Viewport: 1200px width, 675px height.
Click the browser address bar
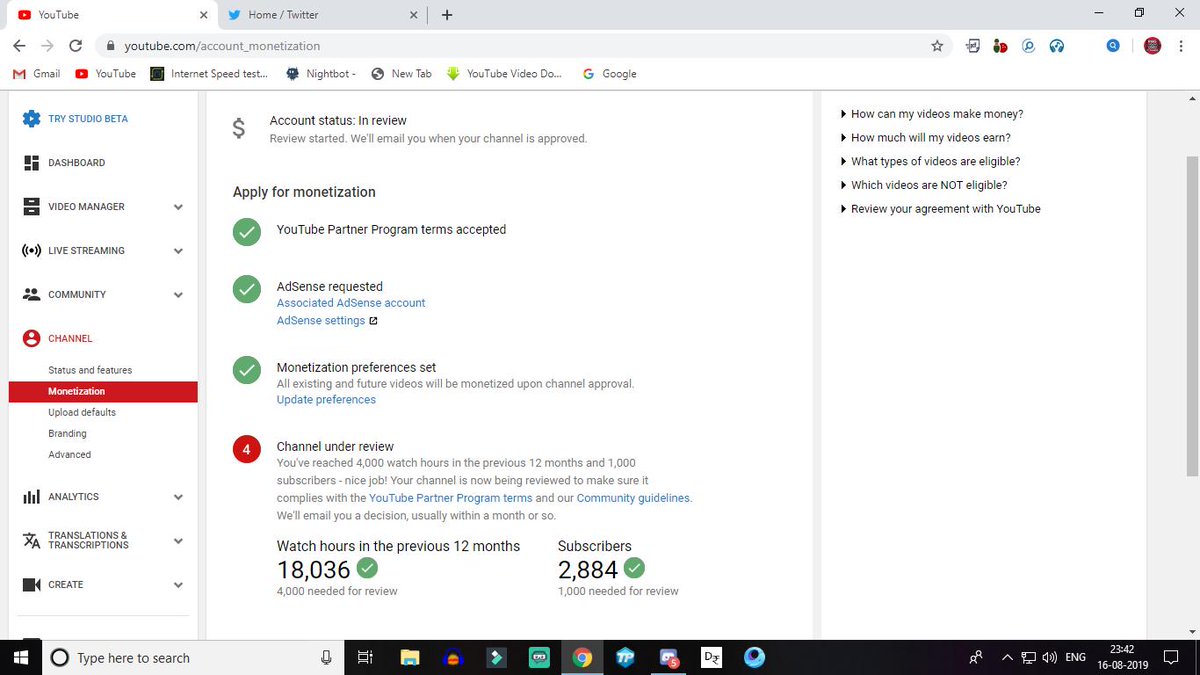[522, 46]
